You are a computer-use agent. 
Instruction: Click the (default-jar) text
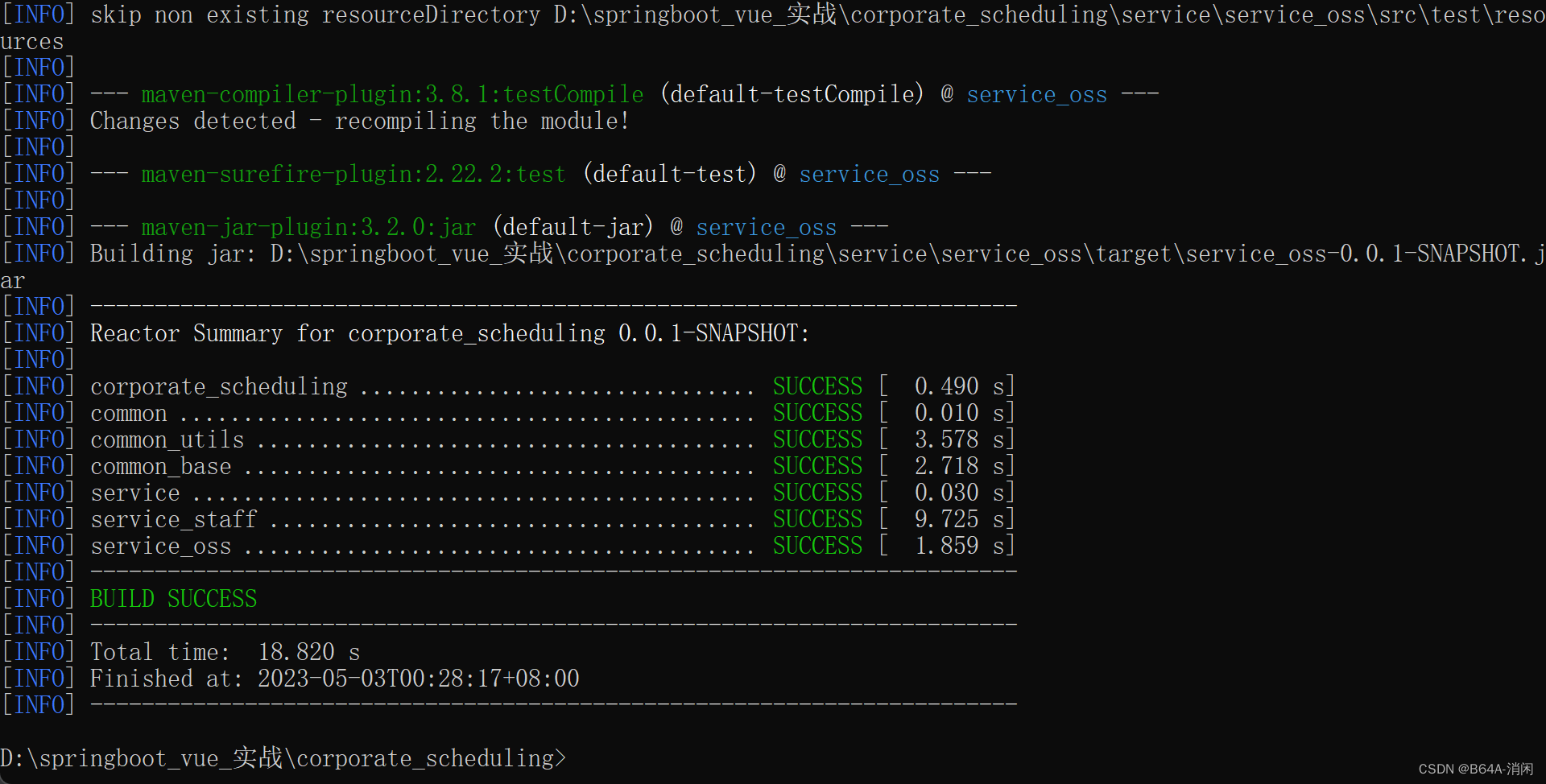coord(573,227)
